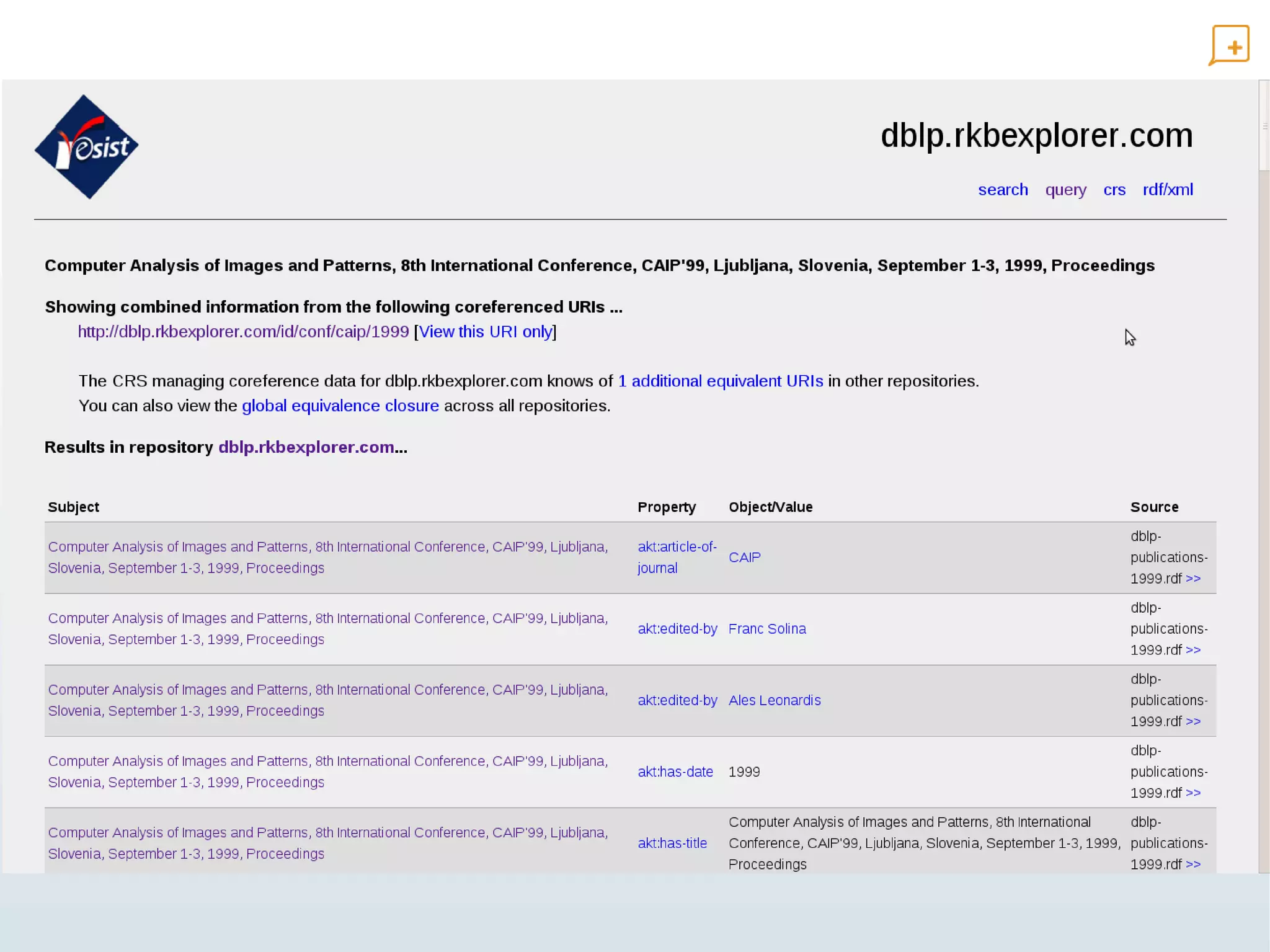Viewport: 1270px width, 952px height.
Task: Open the rdf/xml version link
Action: (x=1168, y=190)
